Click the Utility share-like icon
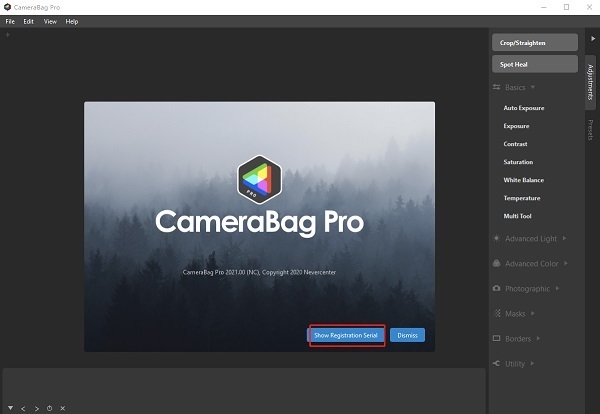The width and height of the screenshot is (600, 414). point(496,363)
